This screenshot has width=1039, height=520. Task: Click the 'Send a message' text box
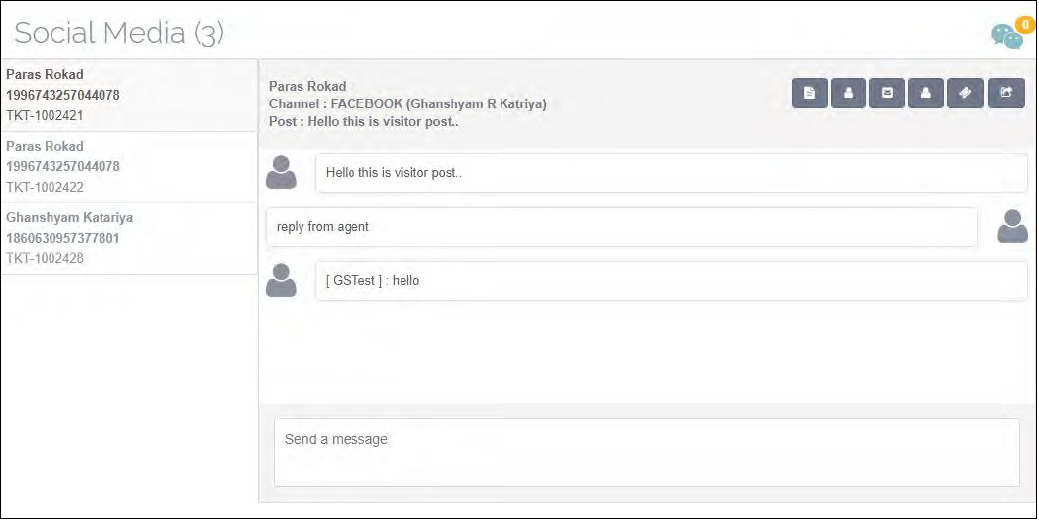click(x=646, y=452)
